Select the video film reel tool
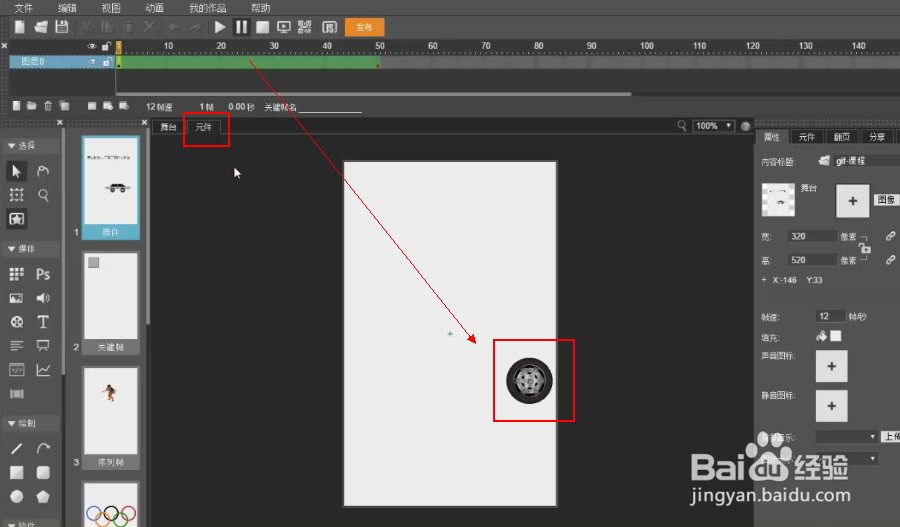This screenshot has height=527, width=900. click(17, 322)
